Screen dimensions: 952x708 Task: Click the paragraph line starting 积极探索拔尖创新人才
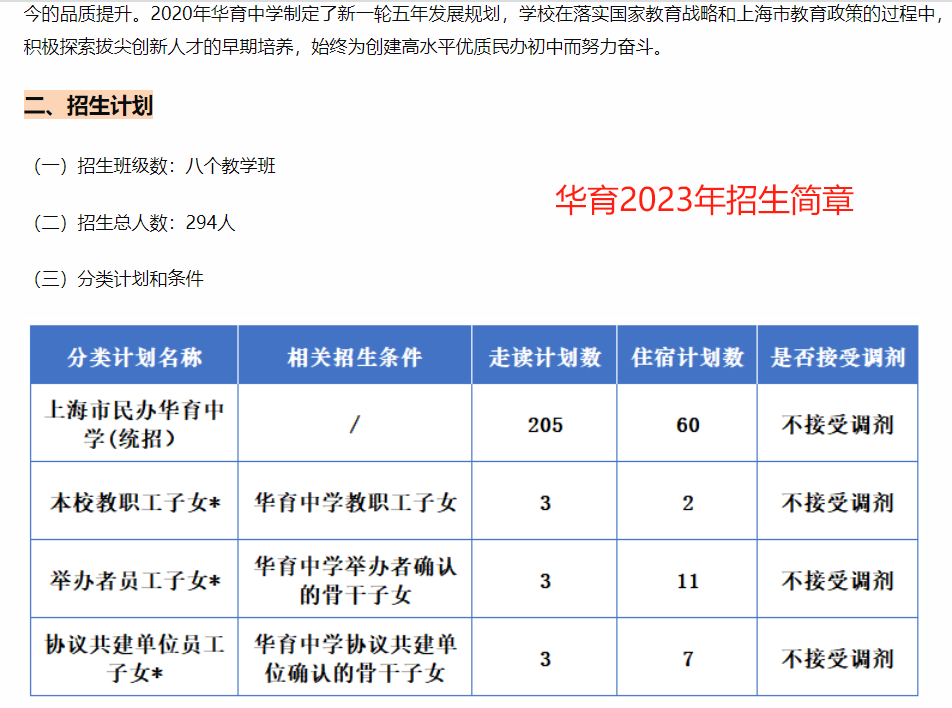(344, 46)
